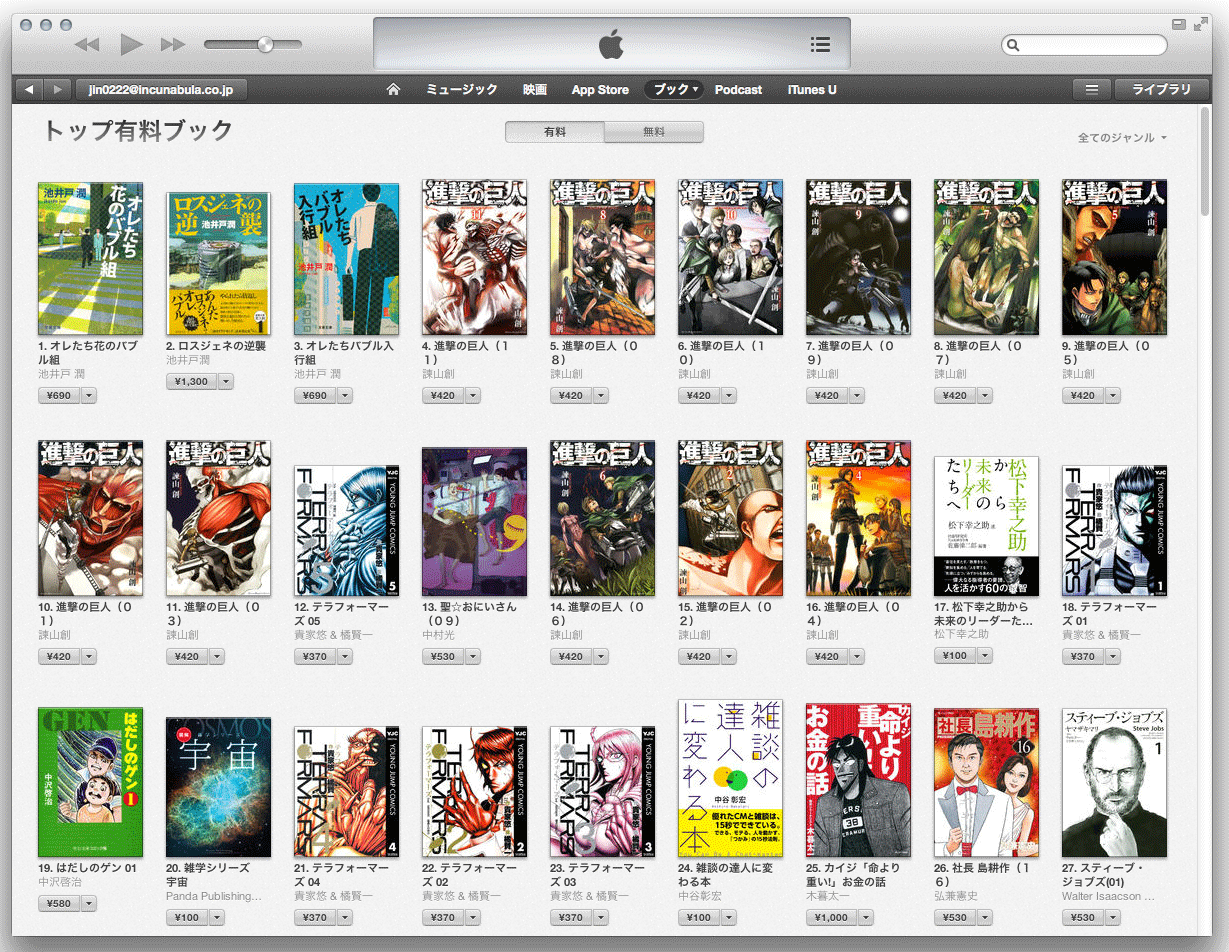The image size is (1229, 952).
Task: Open the Up Next list icon
Action: click(x=820, y=44)
